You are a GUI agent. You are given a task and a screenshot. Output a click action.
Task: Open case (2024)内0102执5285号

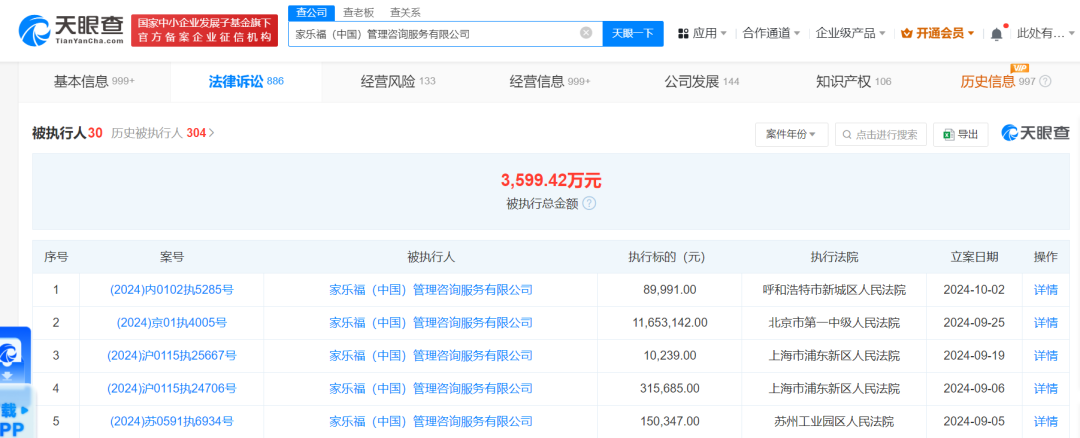point(172,290)
